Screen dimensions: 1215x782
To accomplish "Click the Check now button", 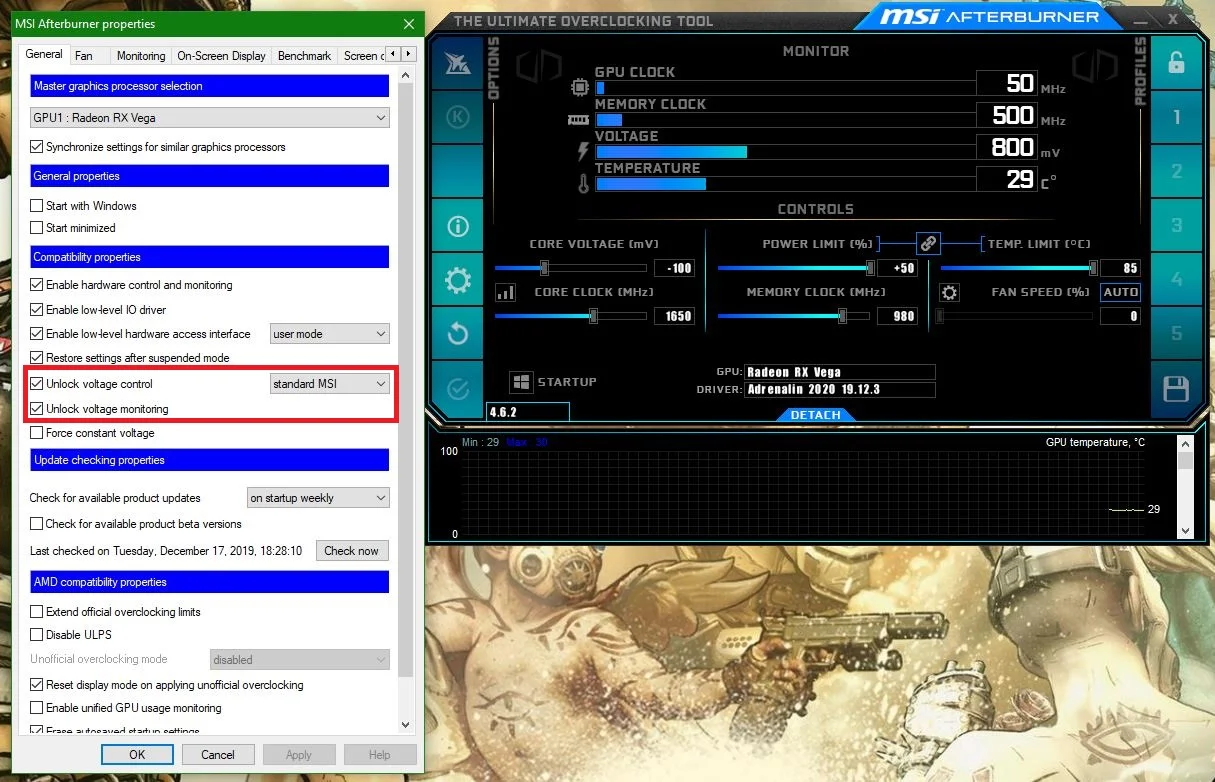I will click(x=352, y=551).
